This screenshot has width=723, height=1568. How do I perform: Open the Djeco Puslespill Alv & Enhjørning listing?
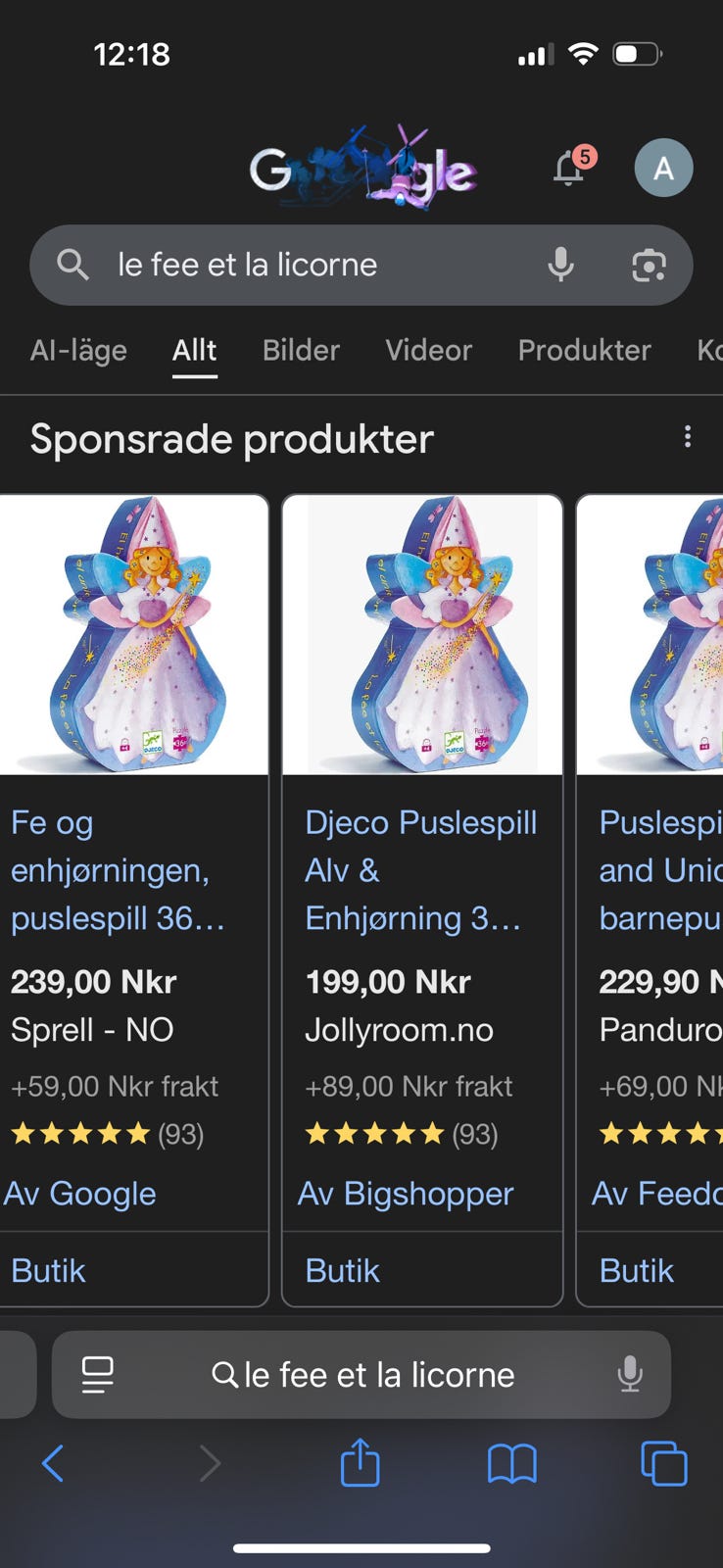(x=420, y=869)
